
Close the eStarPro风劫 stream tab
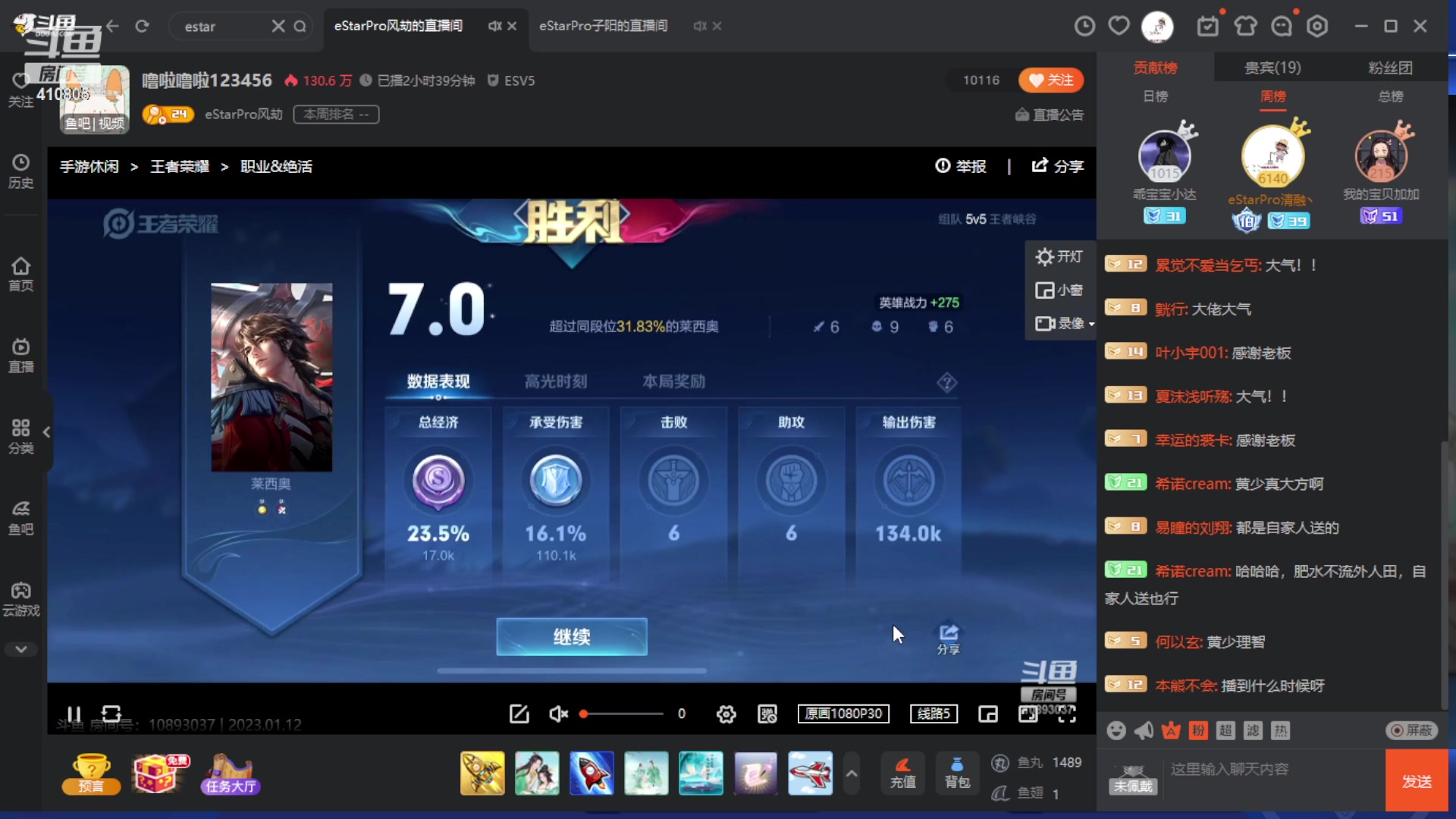tap(512, 26)
